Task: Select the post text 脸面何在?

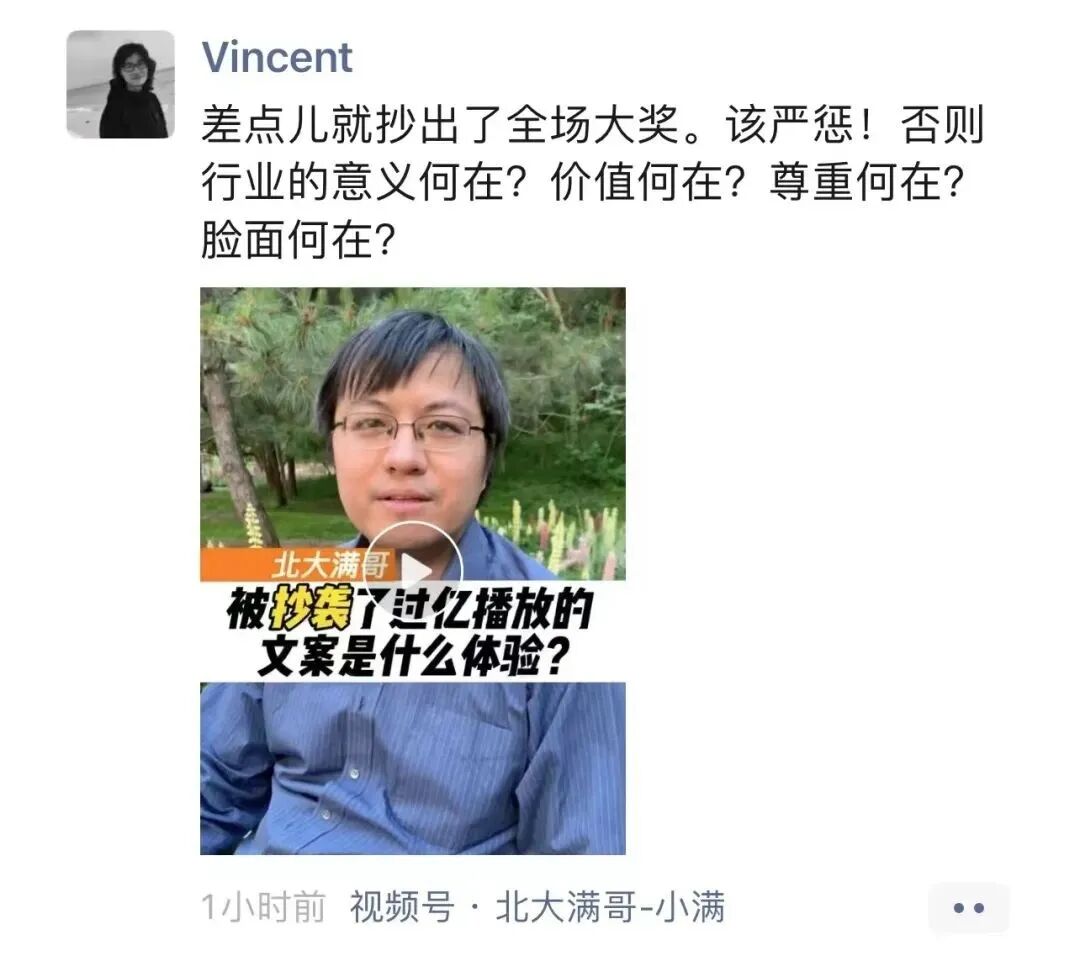Action: (299, 240)
